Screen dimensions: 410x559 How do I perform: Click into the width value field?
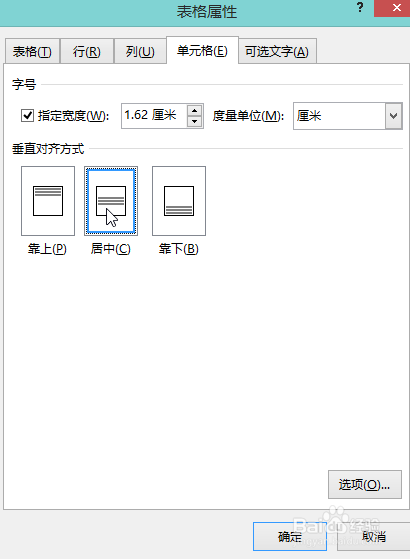154,116
